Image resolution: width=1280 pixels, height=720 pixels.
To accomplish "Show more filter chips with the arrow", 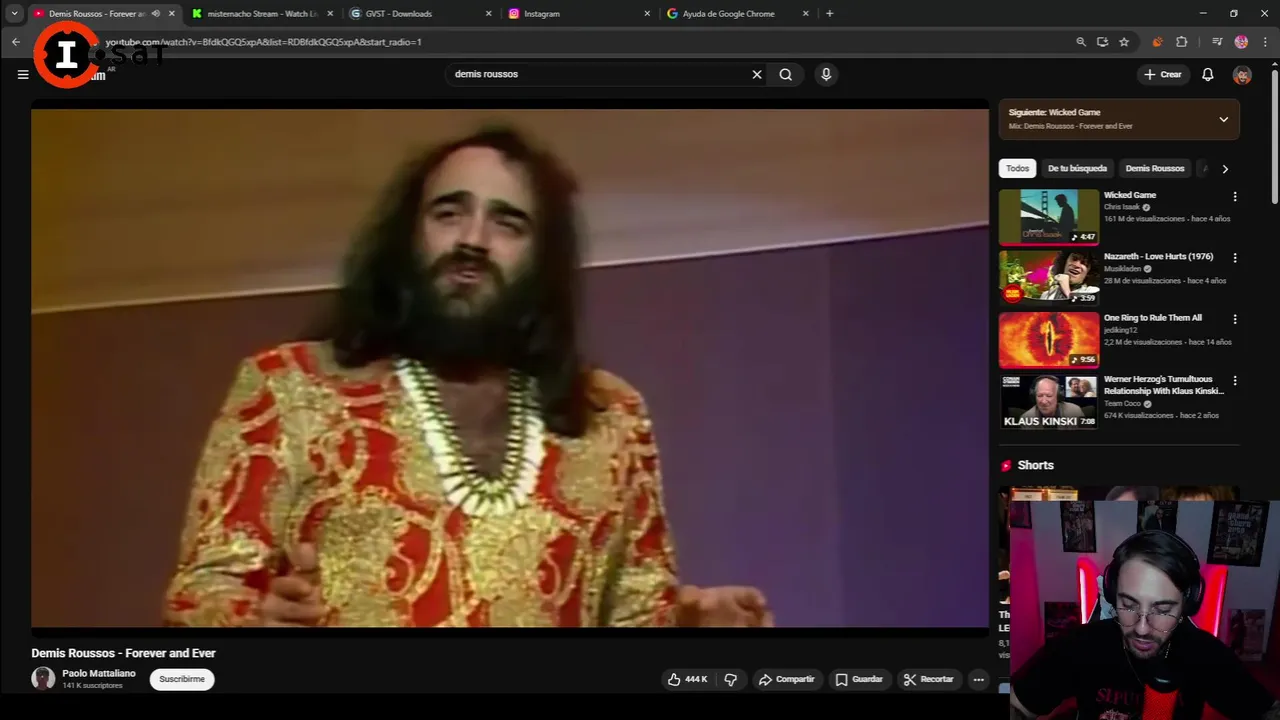I will tap(1225, 169).
